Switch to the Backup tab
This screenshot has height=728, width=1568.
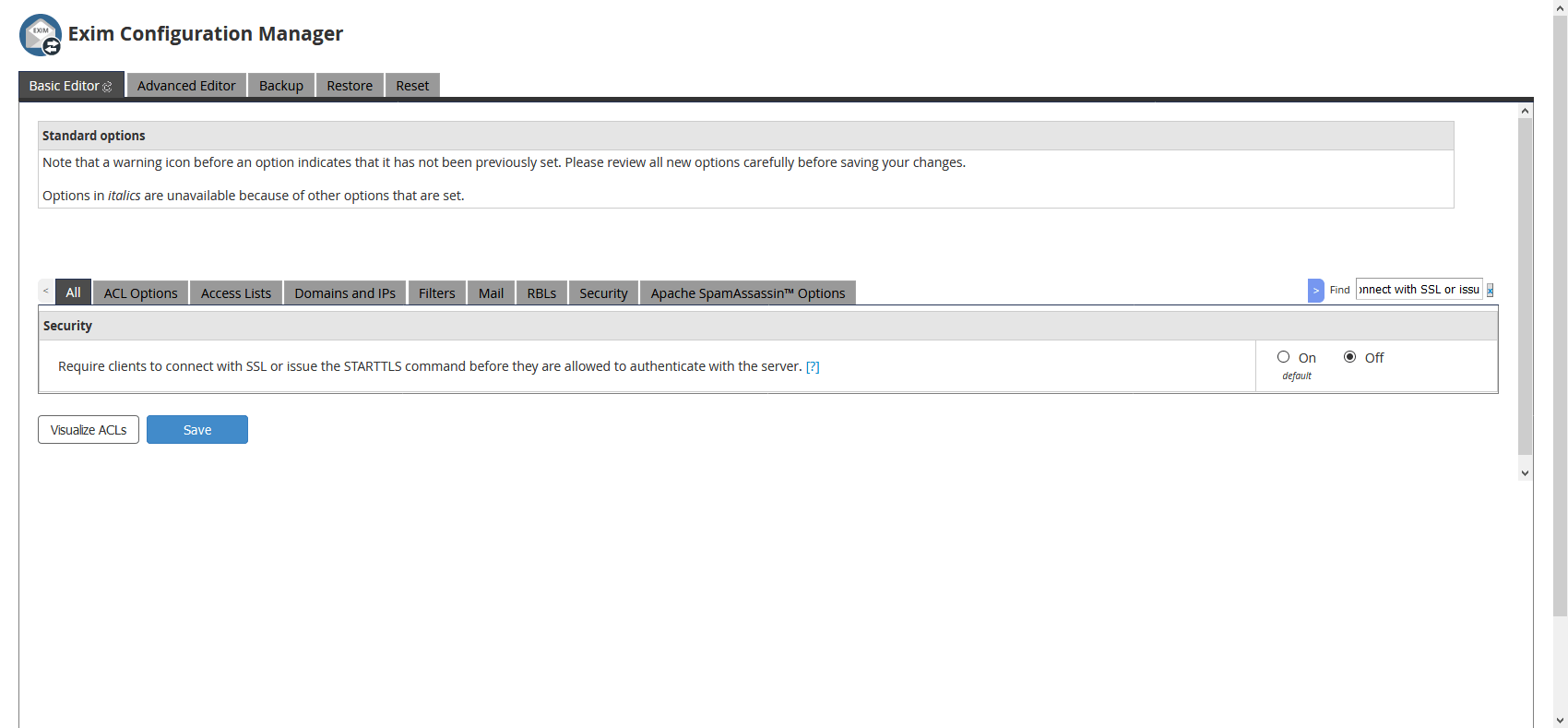281,85
